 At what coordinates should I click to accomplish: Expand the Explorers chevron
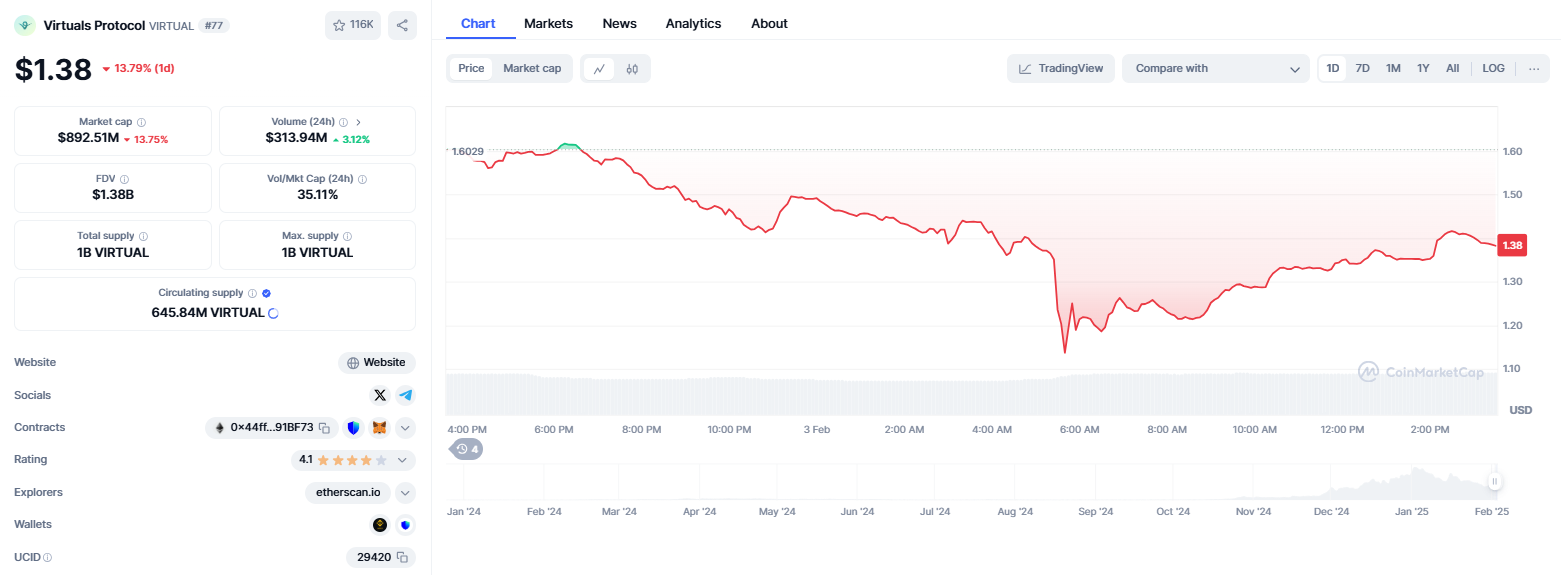click(405, 492)
